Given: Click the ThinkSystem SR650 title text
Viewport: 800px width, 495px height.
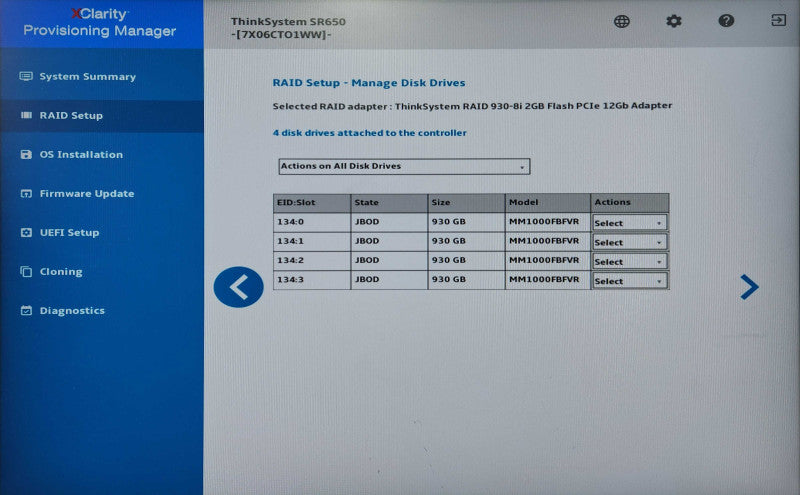Looking at the screenshot, I should (288, 22).
